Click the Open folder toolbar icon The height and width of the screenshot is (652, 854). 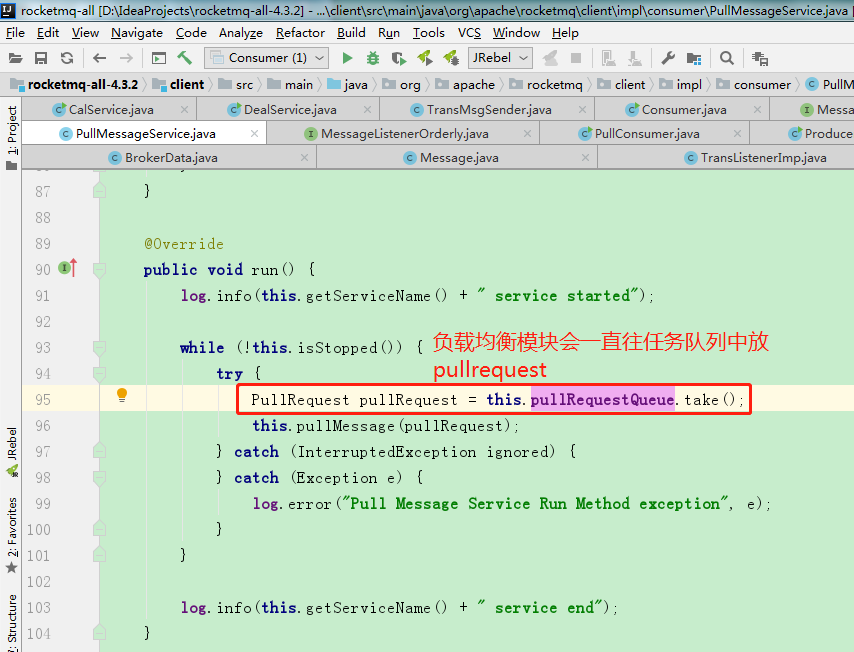tap(15, 58)
